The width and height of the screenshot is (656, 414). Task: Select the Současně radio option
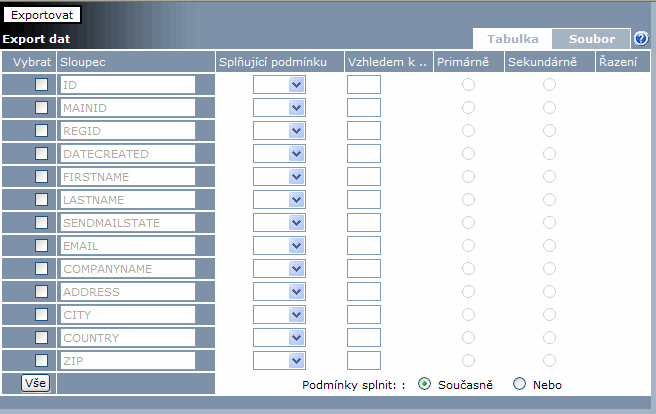pyautogui.click(x=425, y=384)
